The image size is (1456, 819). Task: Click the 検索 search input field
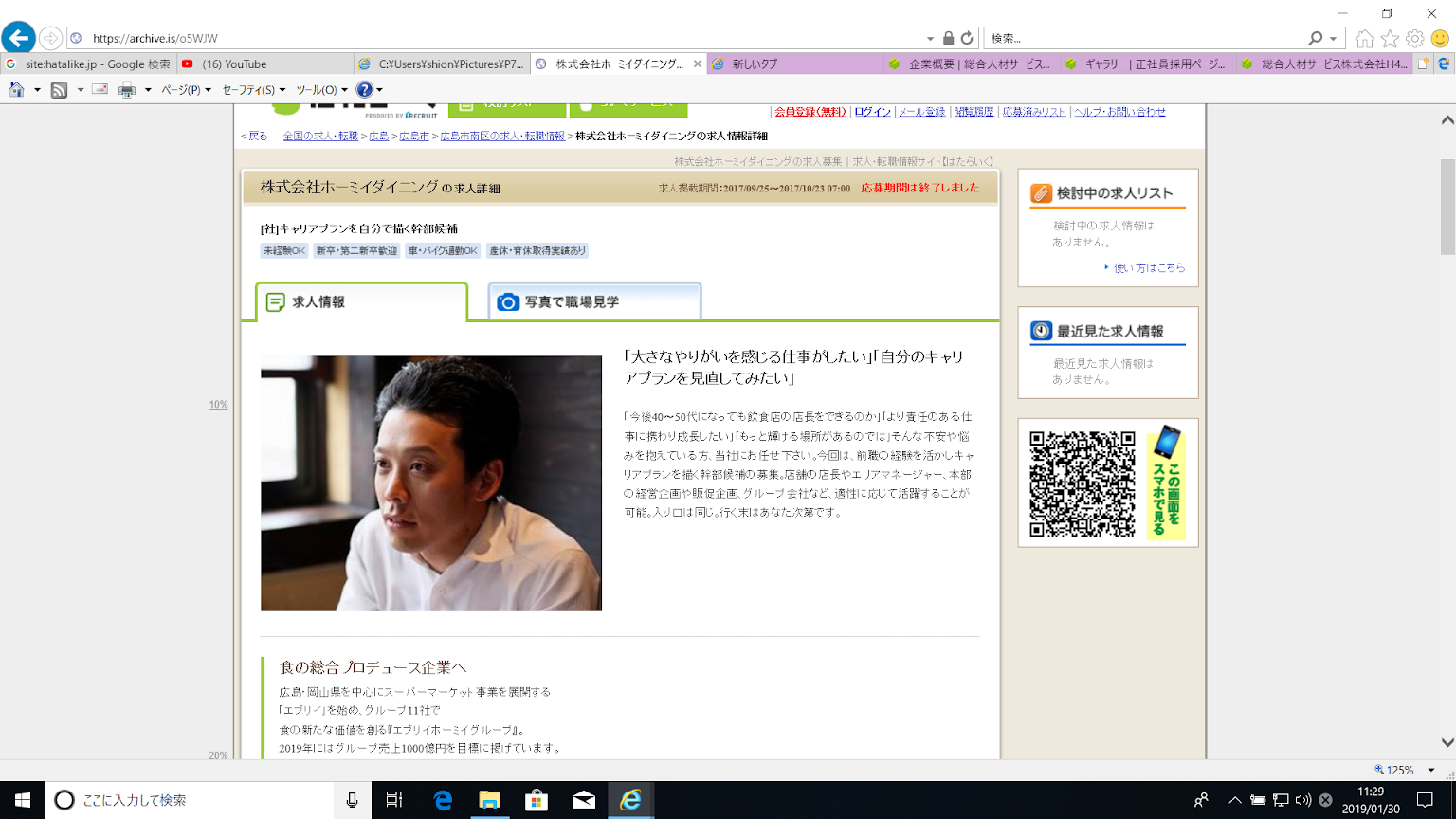pyautogui.click(x=1145, y=39)
